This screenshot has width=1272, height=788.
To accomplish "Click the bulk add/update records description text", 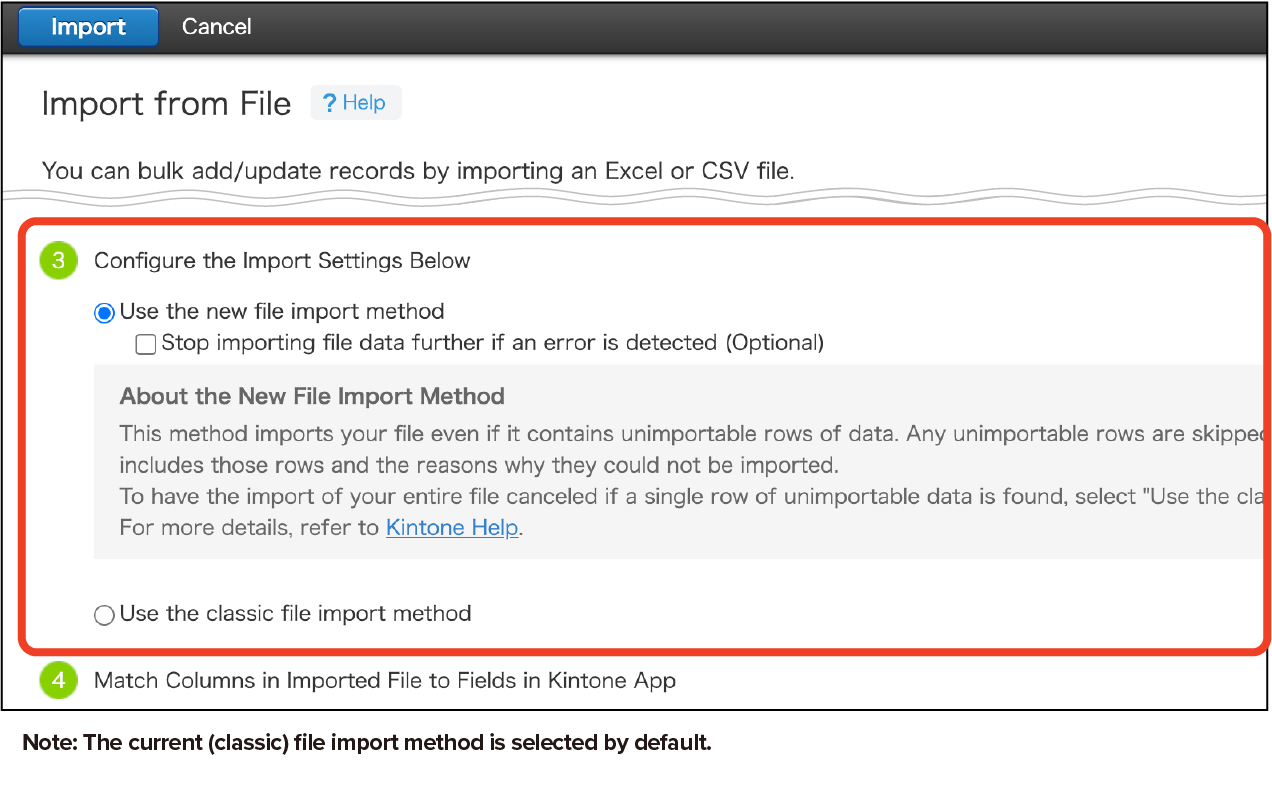I will point(418,171).
